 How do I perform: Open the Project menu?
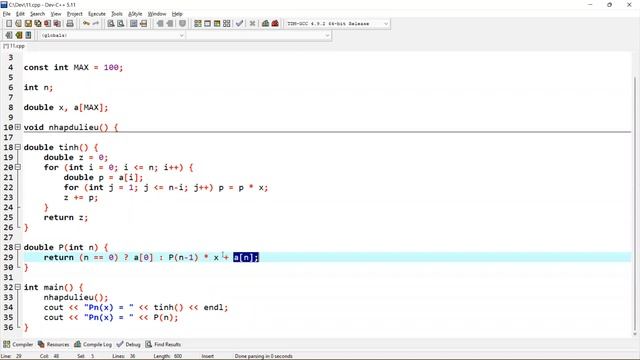75,14
